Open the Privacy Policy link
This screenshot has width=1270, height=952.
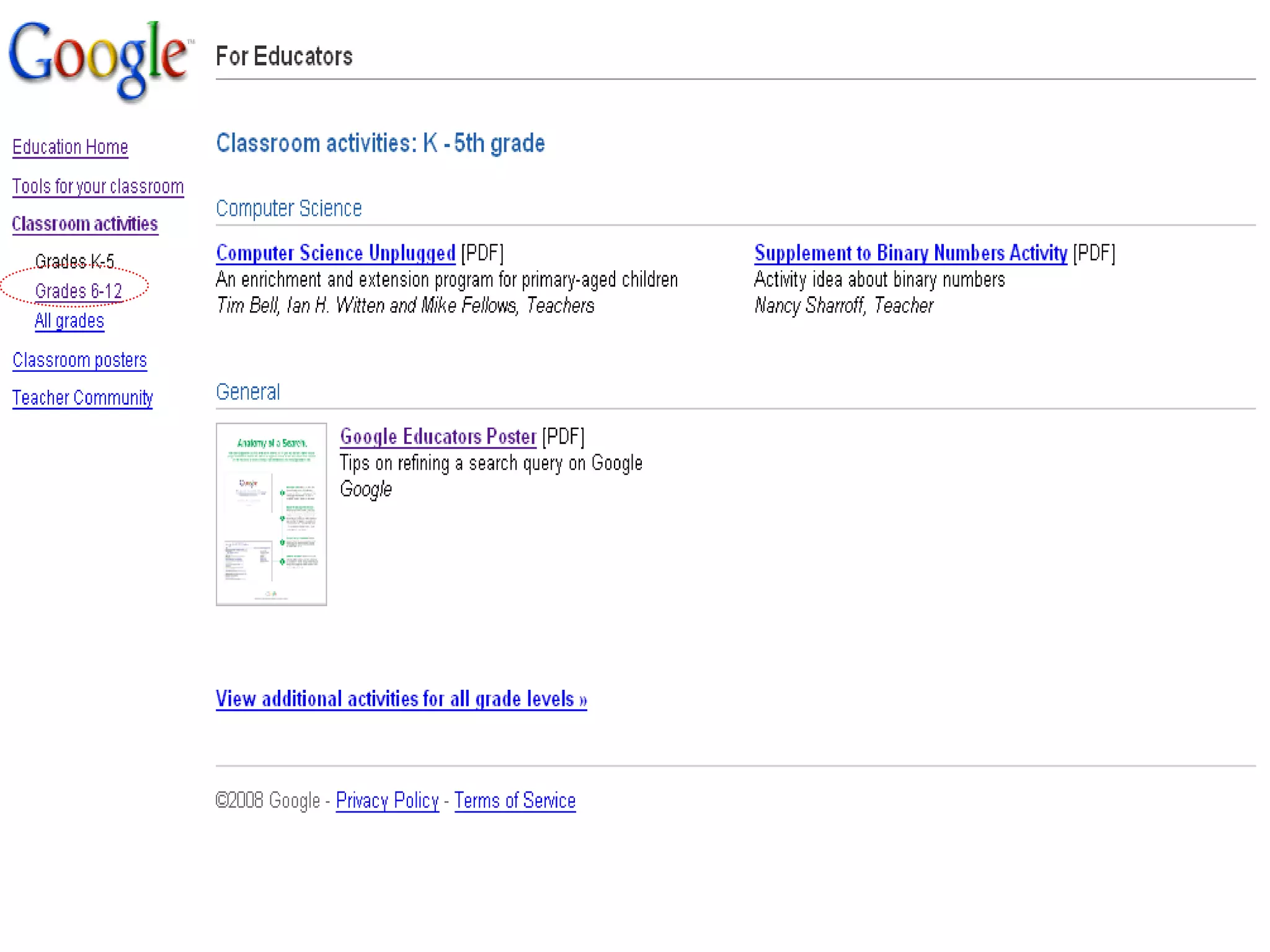(x=387, y=801)
